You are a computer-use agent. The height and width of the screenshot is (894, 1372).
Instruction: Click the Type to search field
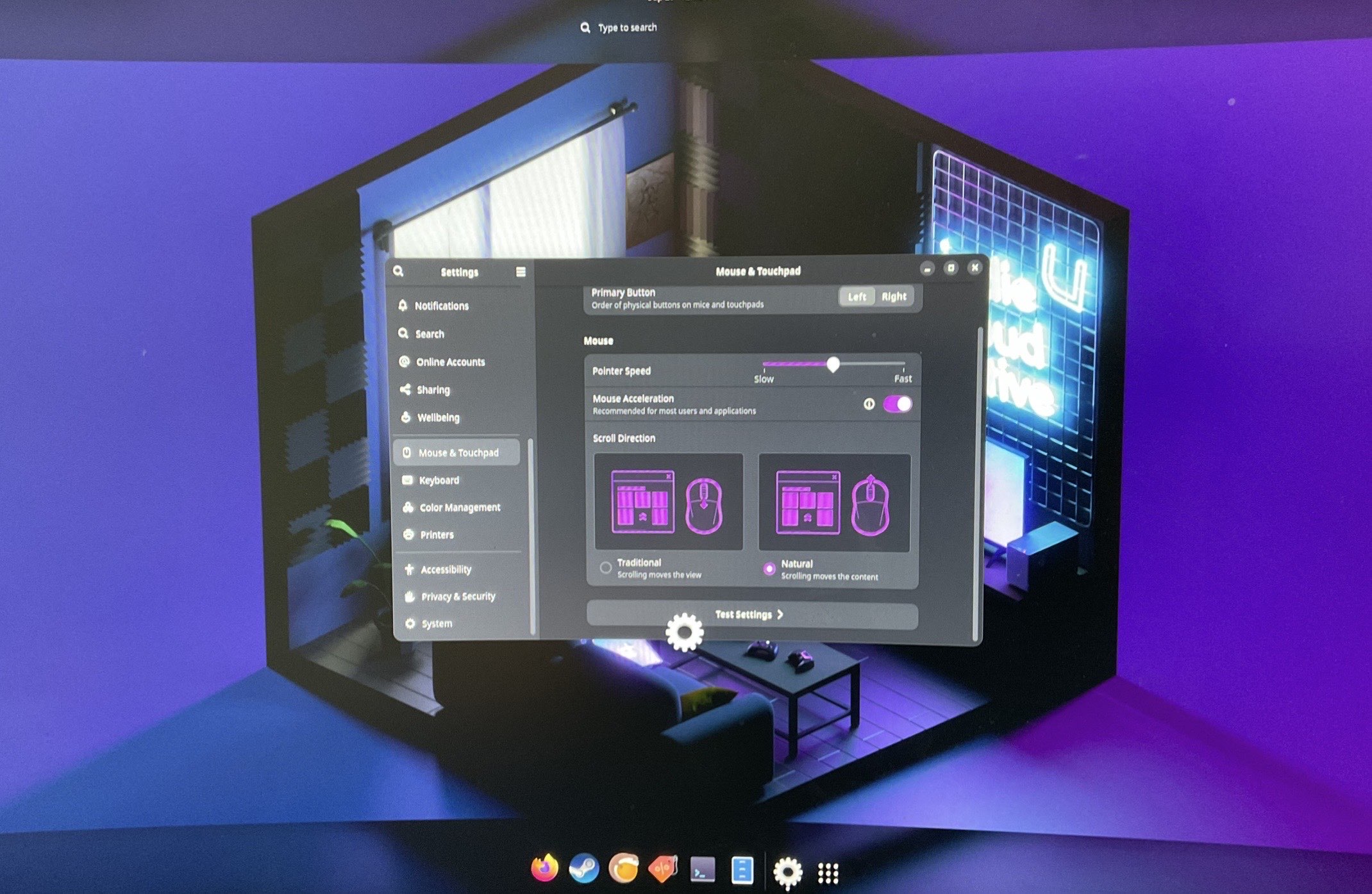(627, 28)
